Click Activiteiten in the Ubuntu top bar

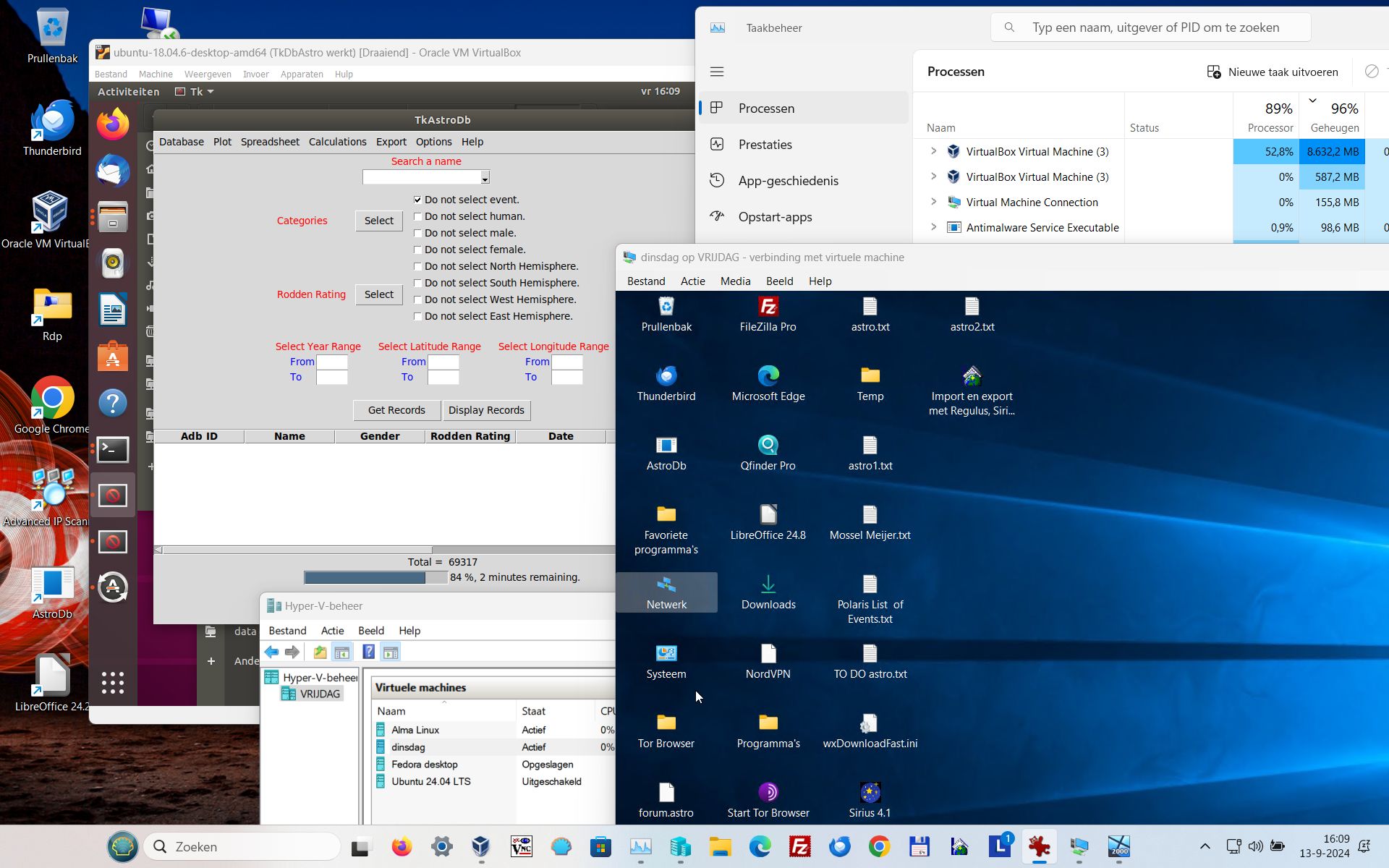(129, 92)
